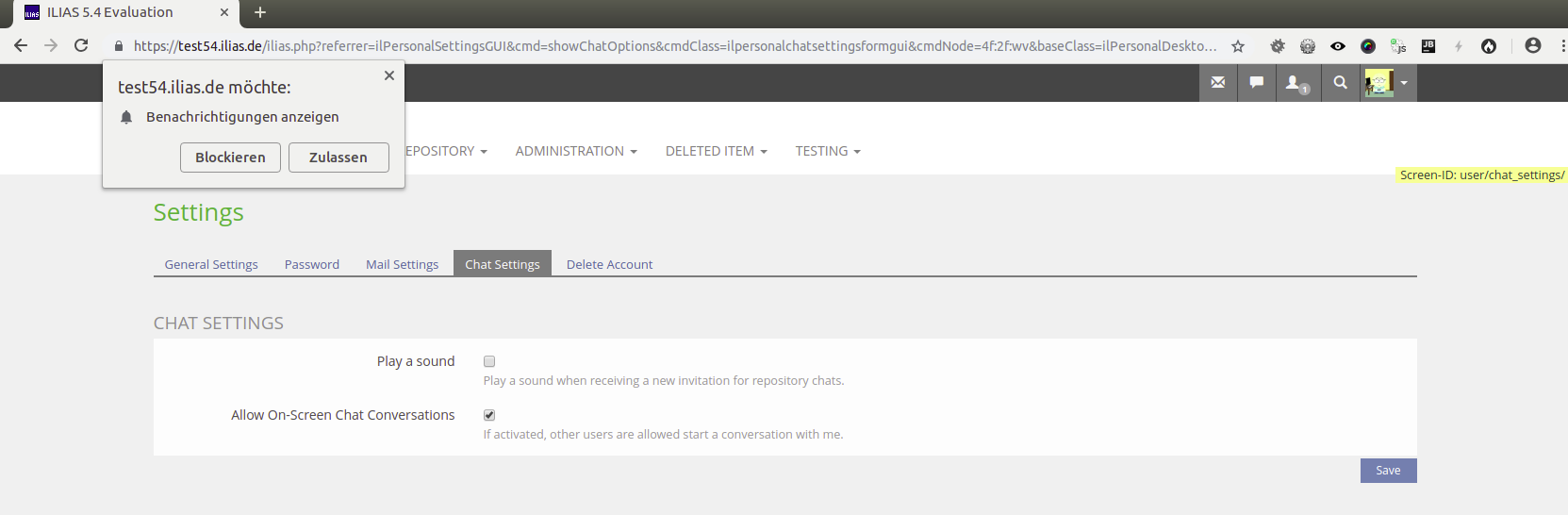
Task: Save the chat settings
Action: point(1388,471)
